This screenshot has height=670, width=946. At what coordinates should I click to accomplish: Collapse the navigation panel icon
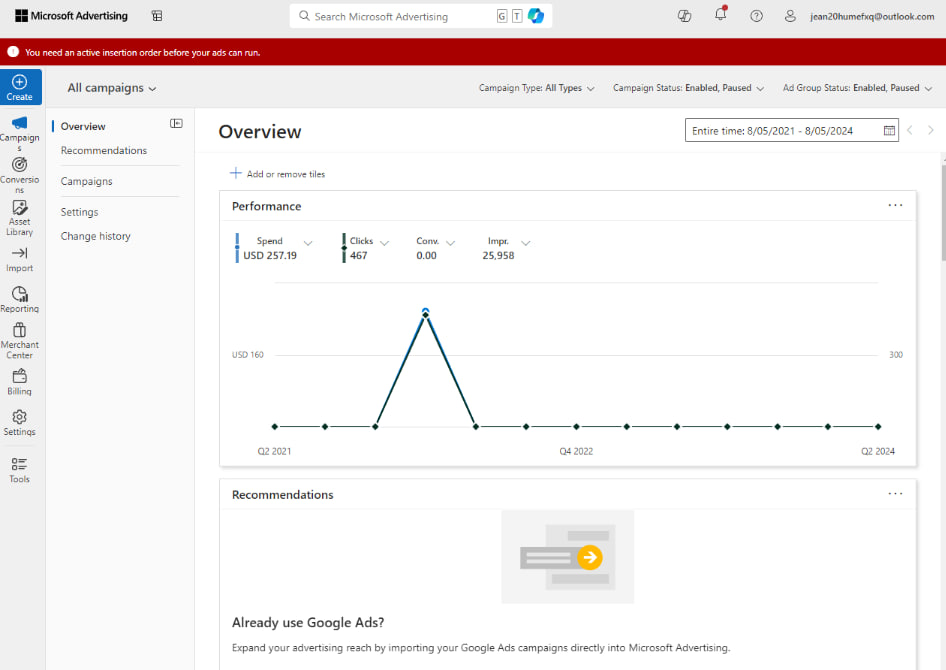(x=176, y=124)
